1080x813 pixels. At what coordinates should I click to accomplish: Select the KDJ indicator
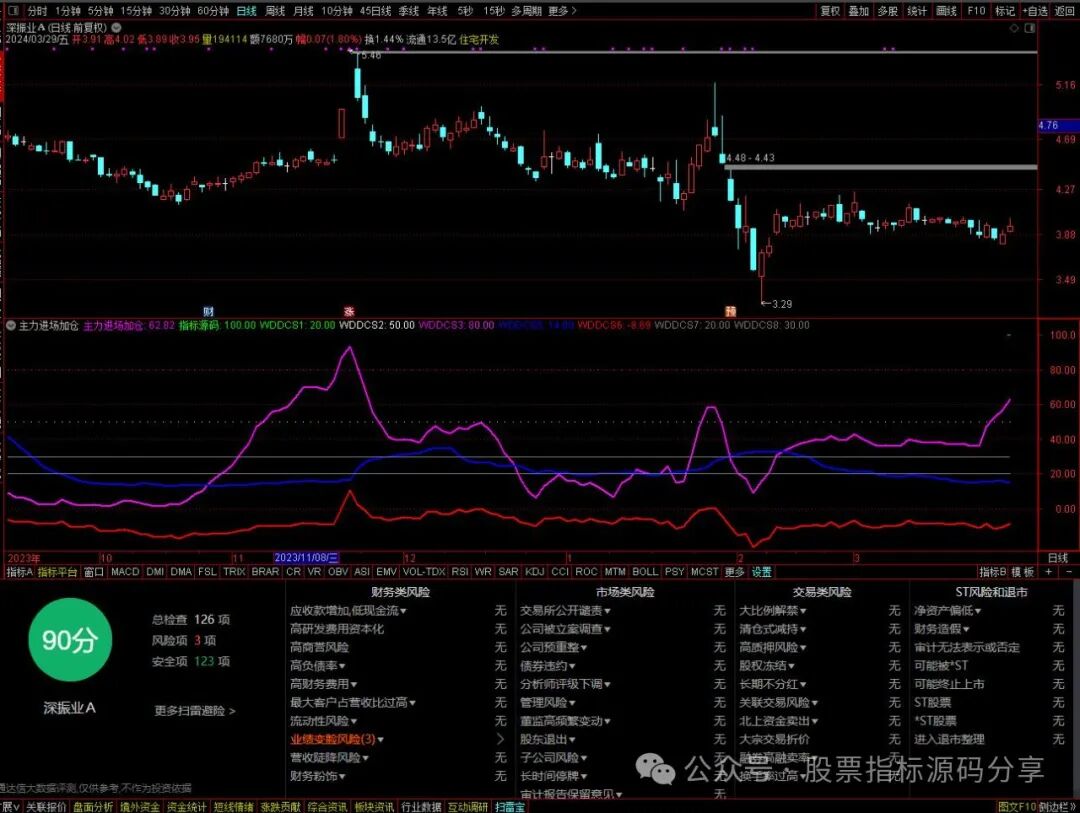[x=534, y=572]
